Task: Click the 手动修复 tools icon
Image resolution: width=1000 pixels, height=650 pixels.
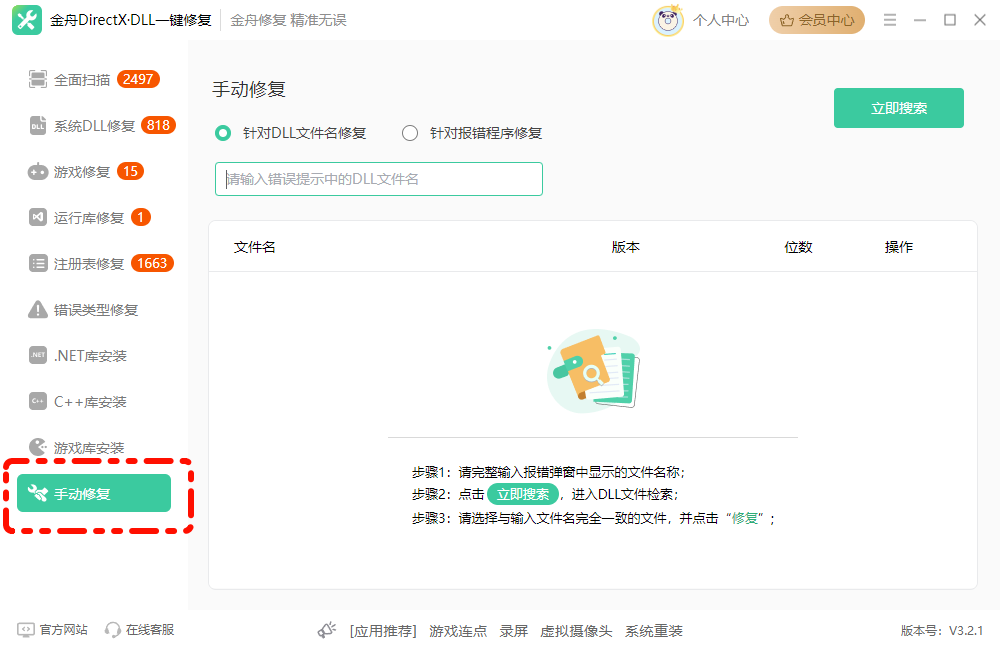Action: (38, 493)
